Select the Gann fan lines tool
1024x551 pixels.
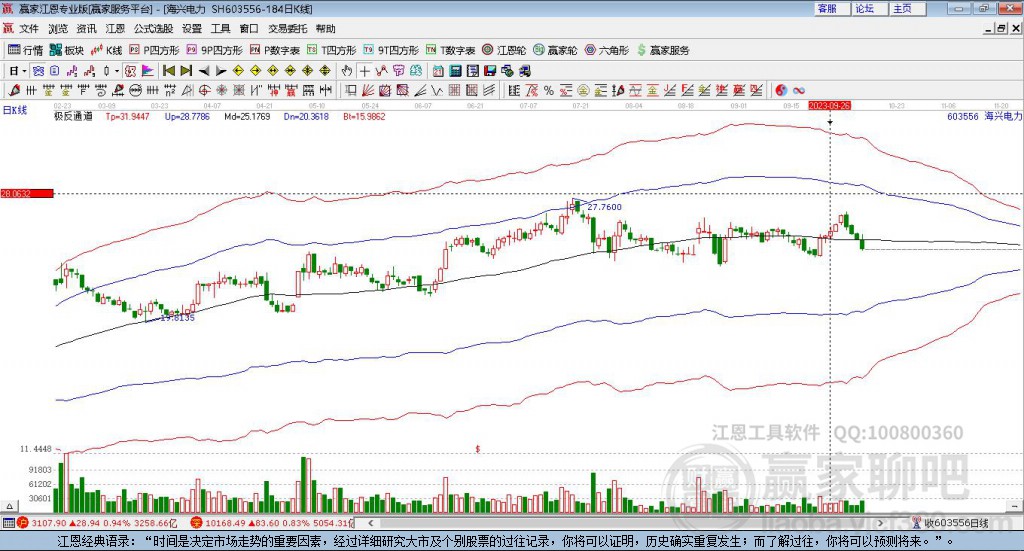[366, 91]
